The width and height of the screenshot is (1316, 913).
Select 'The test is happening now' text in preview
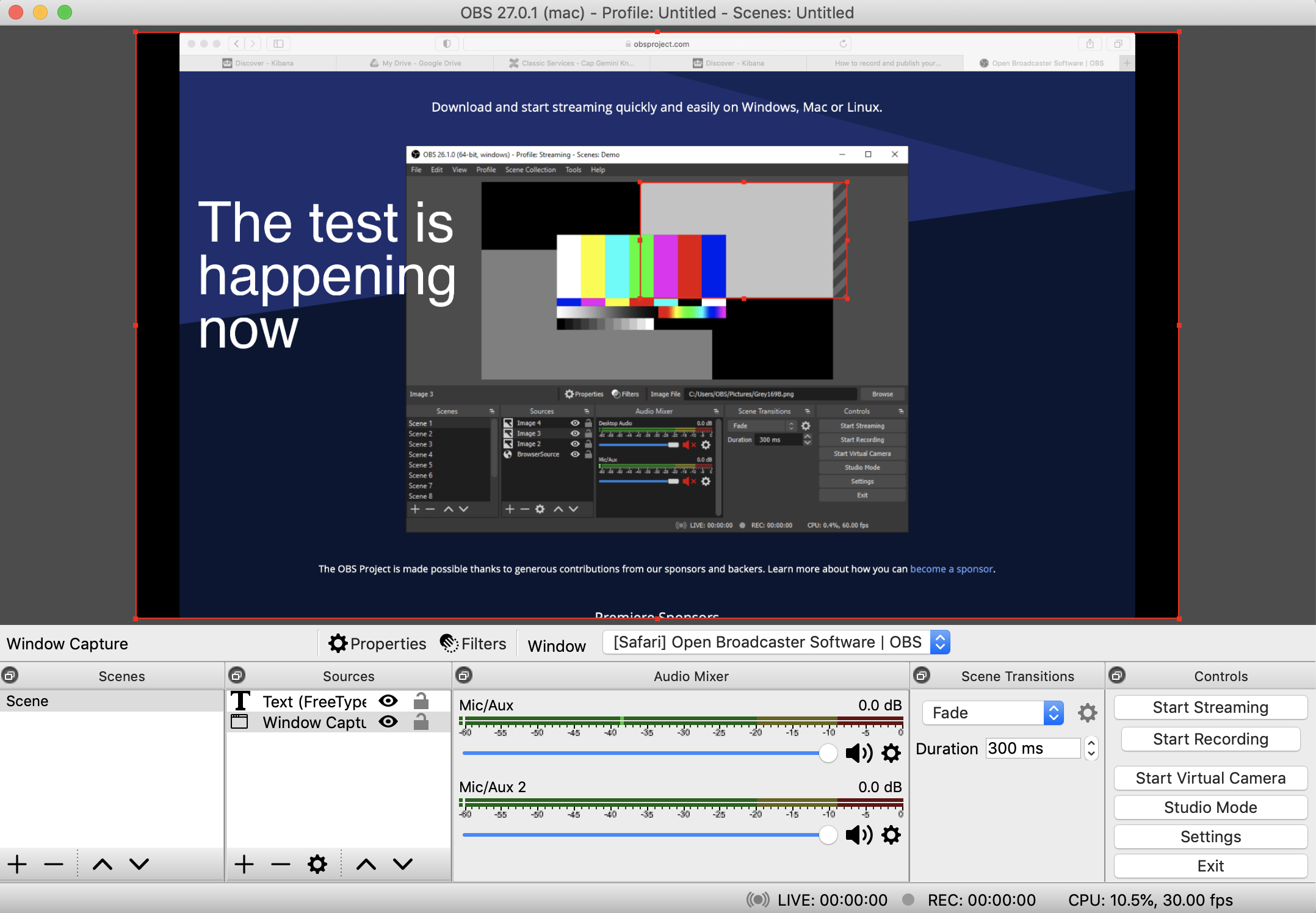327,275
